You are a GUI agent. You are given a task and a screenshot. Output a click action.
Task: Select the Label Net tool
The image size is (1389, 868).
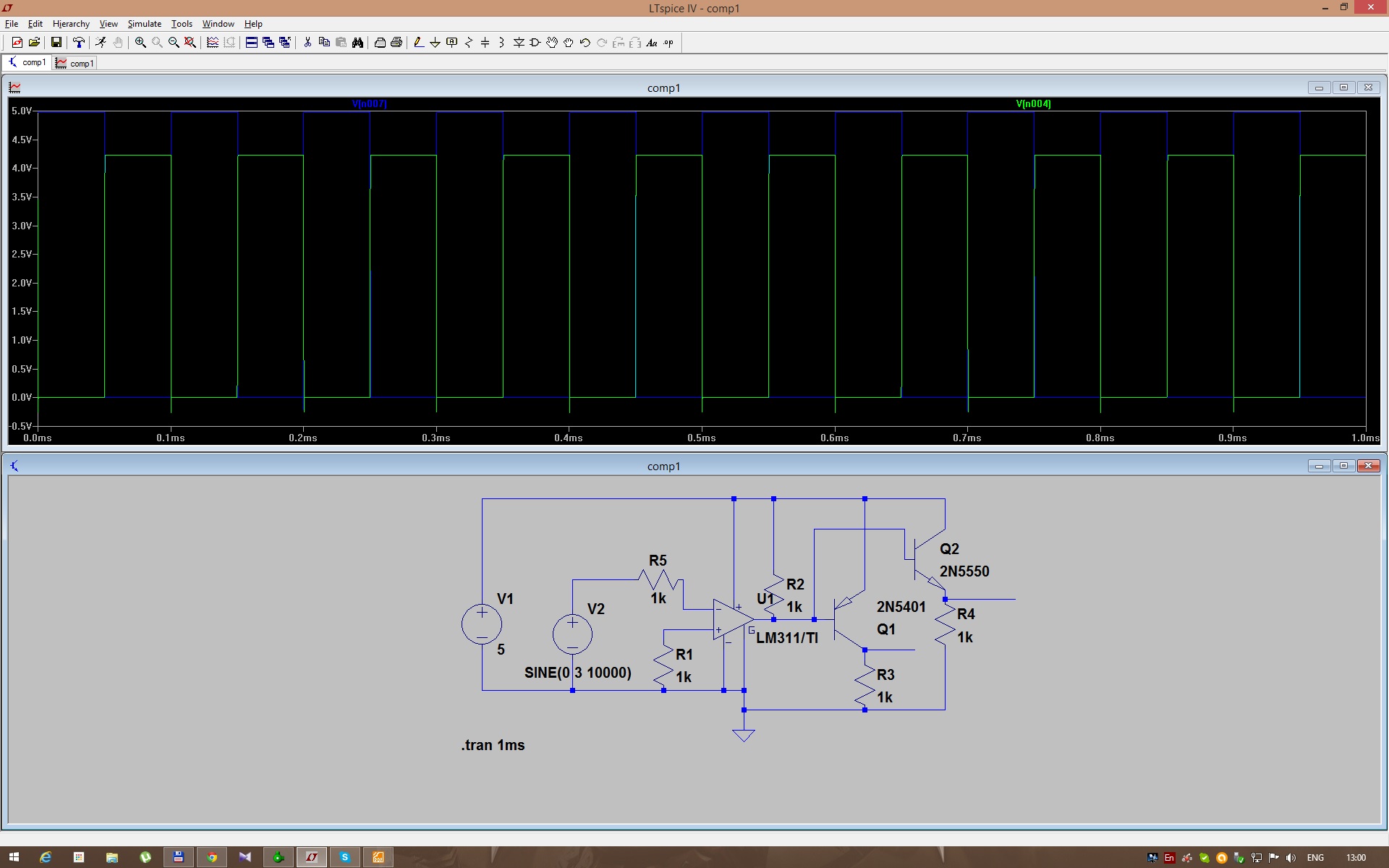[452, 43]
